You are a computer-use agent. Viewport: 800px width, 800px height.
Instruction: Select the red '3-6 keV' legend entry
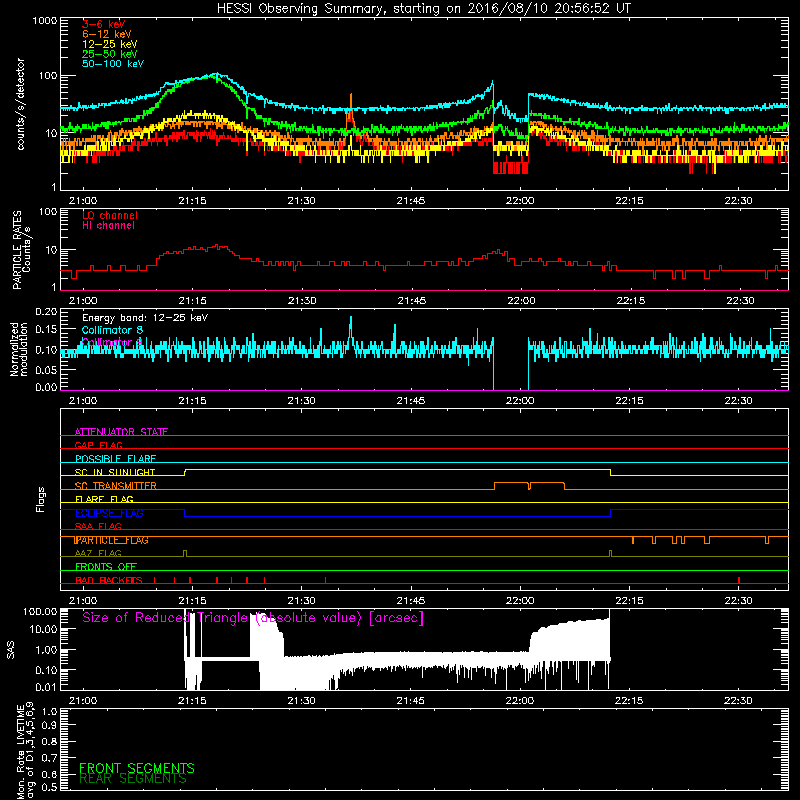tap(103, 24)
